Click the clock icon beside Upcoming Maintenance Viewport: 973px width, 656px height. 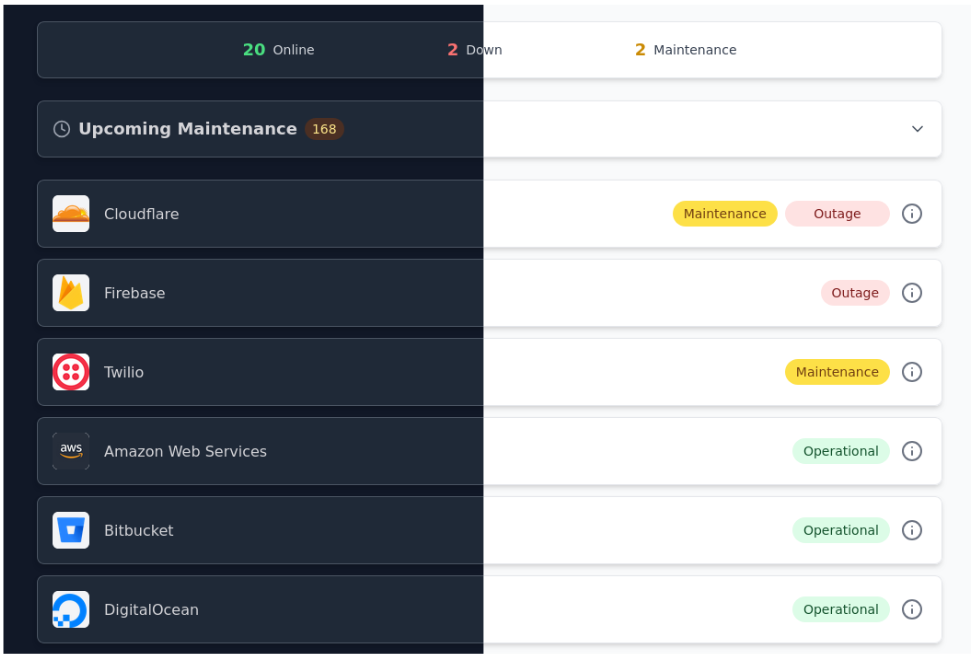61,129
